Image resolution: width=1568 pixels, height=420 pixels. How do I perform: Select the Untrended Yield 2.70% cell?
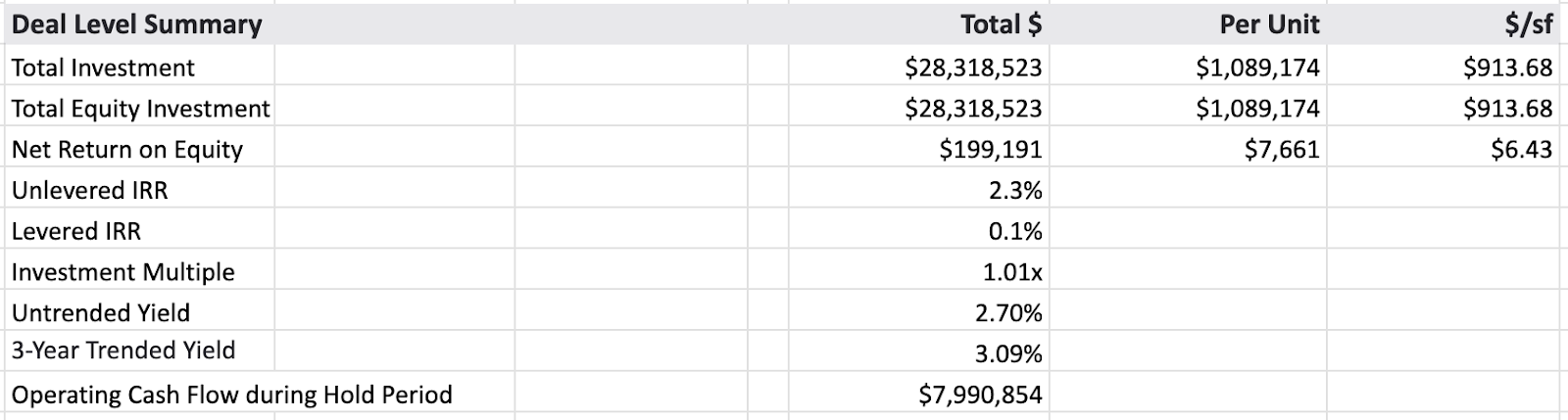click(x=899, y=313)
